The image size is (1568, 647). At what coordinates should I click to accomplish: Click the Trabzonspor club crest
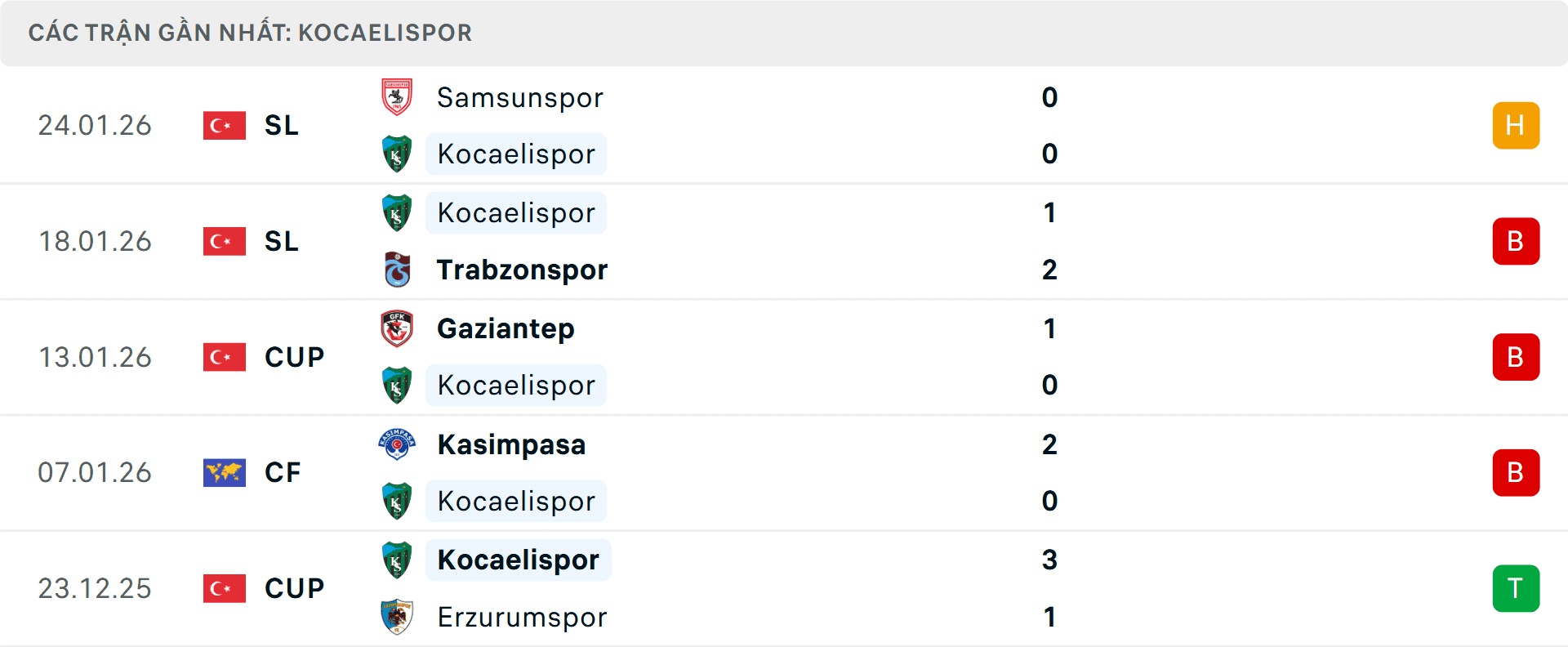point(397,270)
